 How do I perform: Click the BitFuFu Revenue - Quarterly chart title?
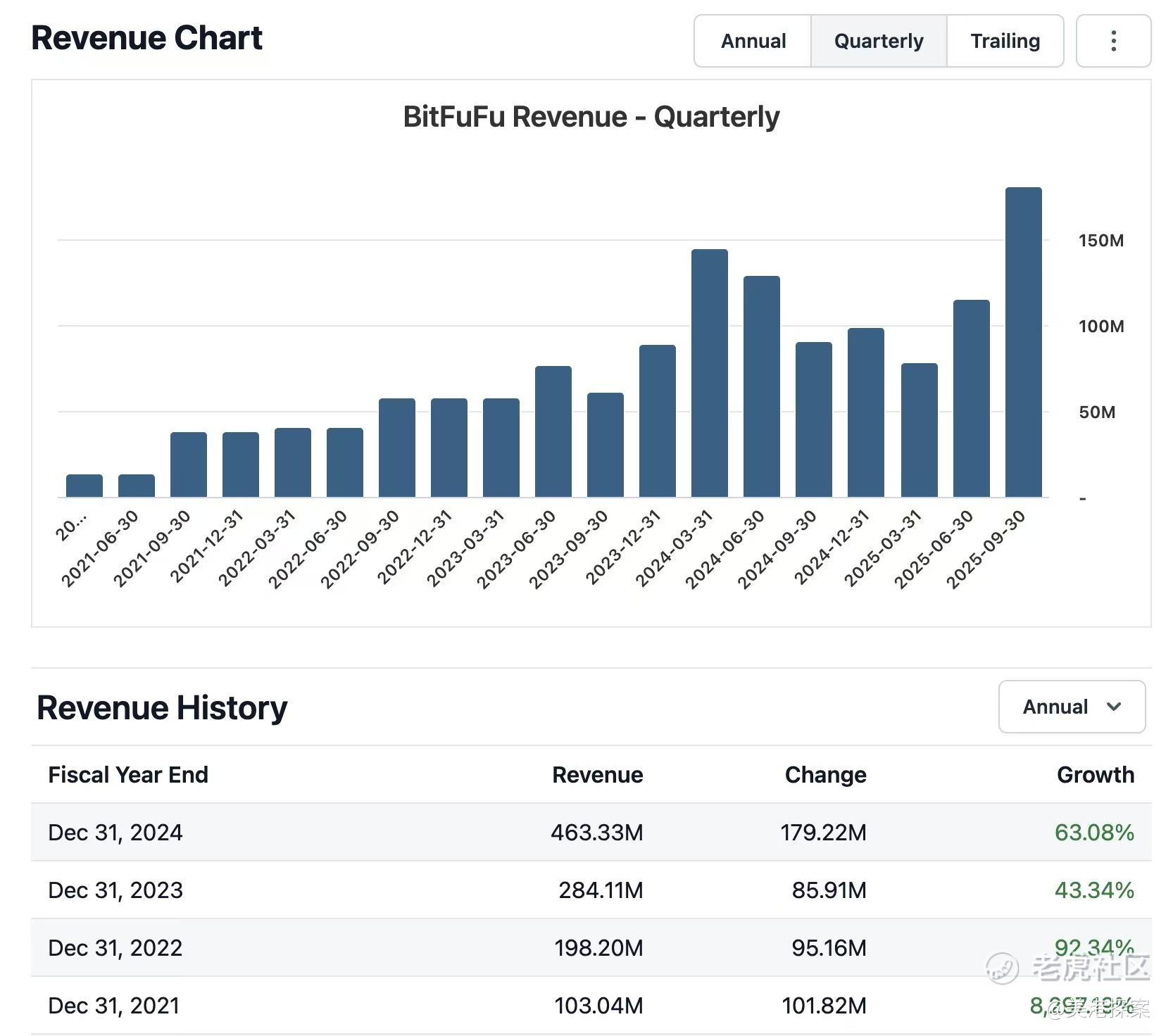coord(591,117)
